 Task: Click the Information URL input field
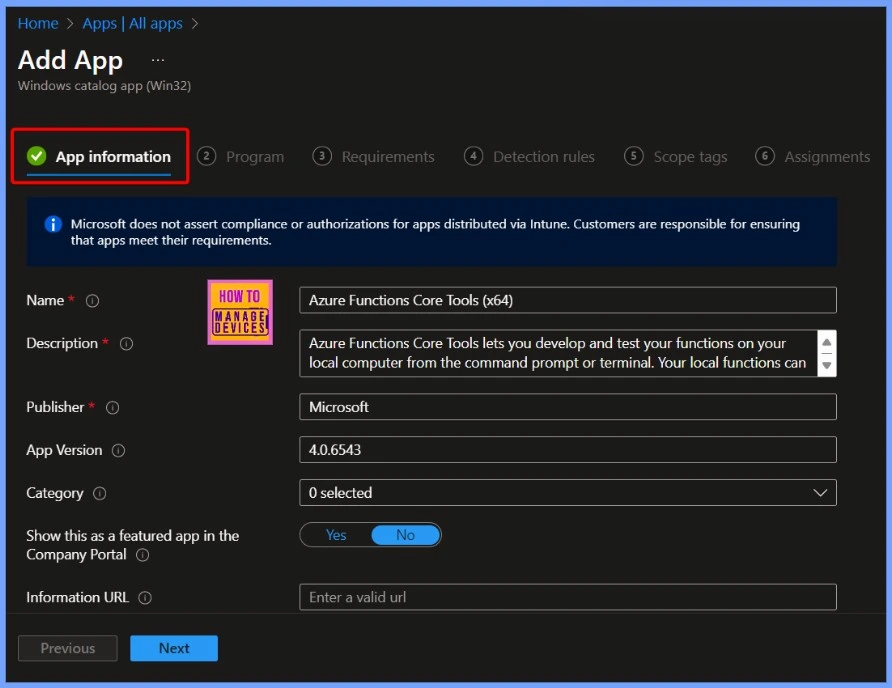pyautogui.click(x=568, y=597)
